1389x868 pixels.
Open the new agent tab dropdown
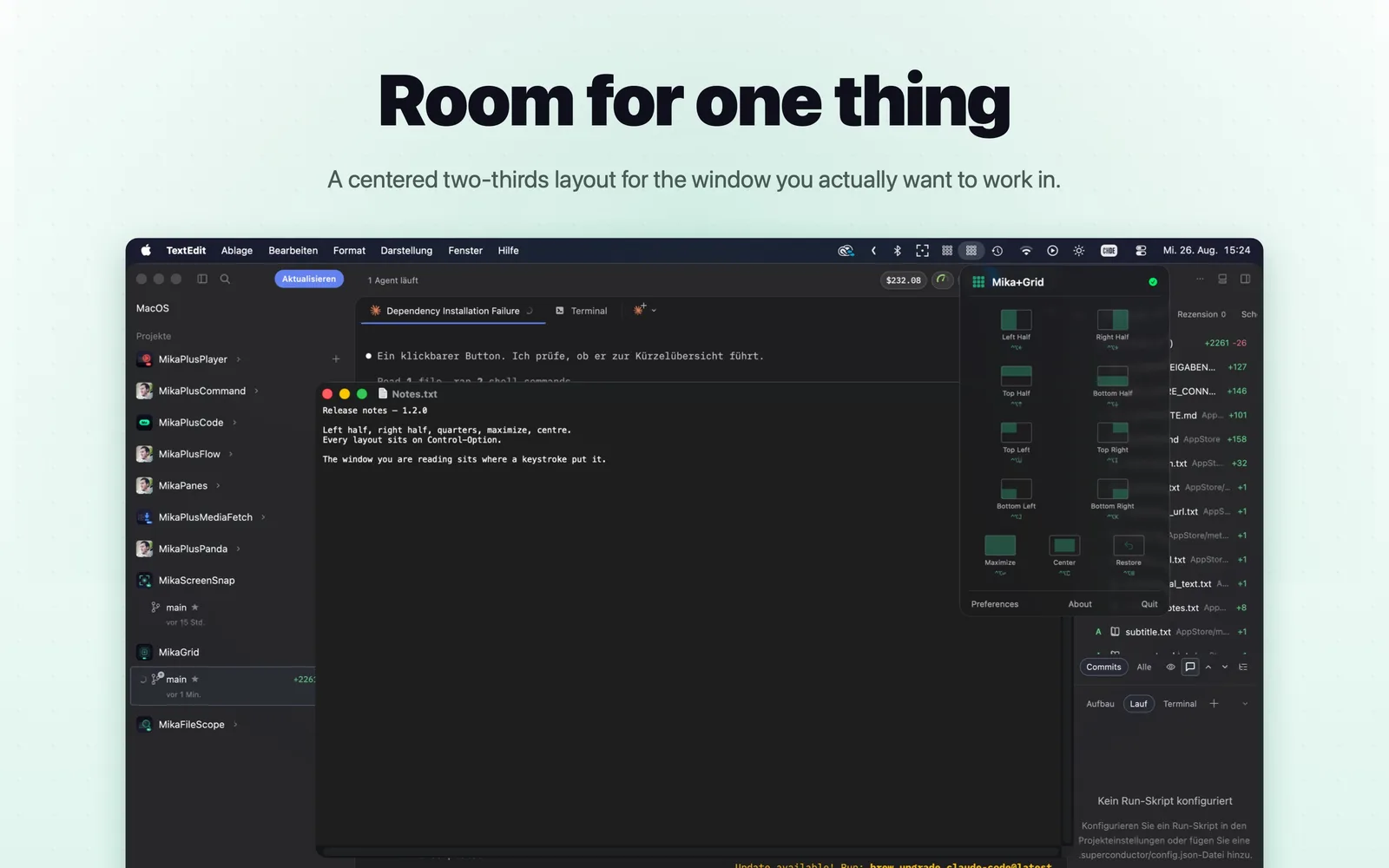click(654, 310)
